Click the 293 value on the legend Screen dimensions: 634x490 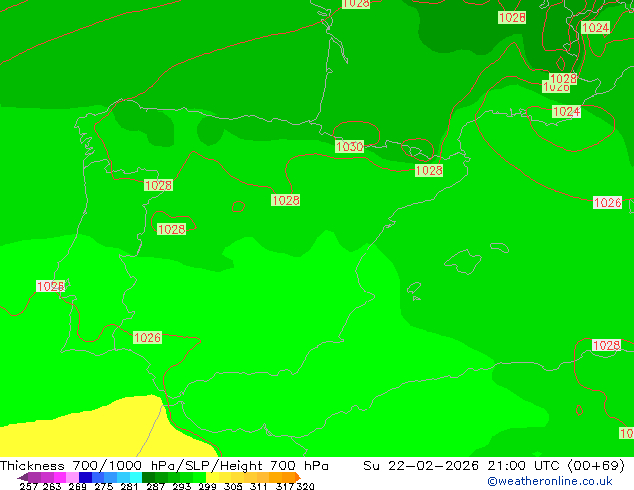182,486
